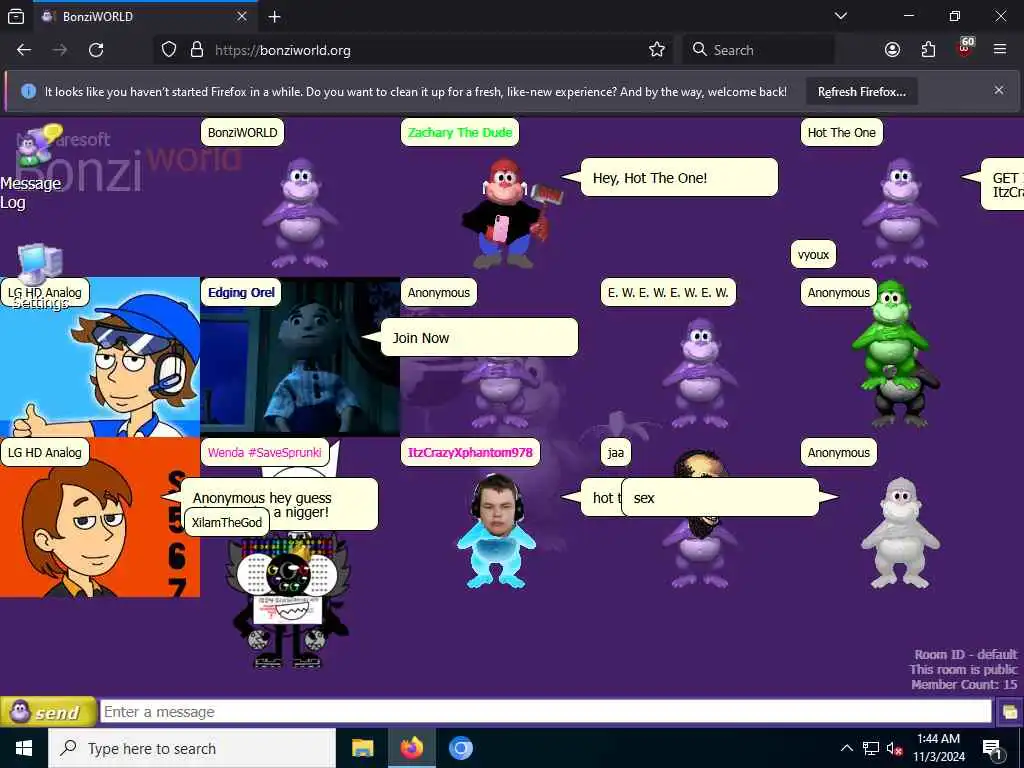Click the Firefox Search box

tap(759, 50)
